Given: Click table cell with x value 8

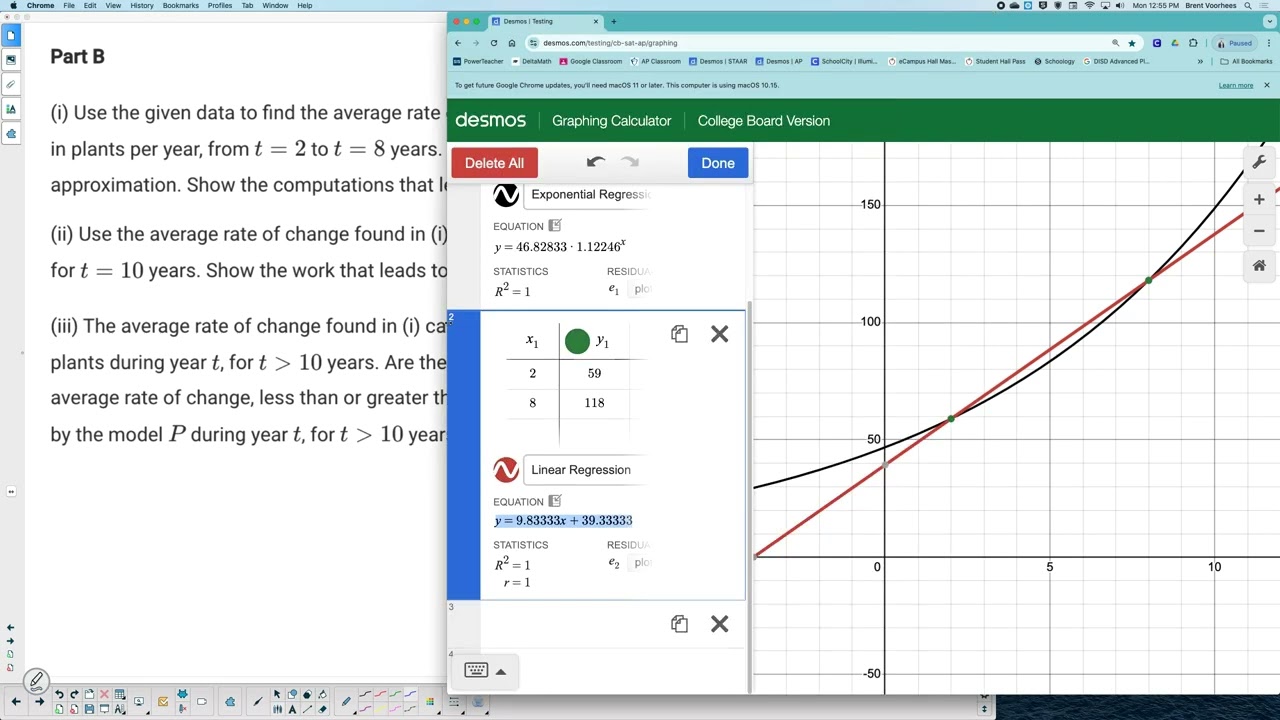Looking at the screenshot, I should point(532,402).
